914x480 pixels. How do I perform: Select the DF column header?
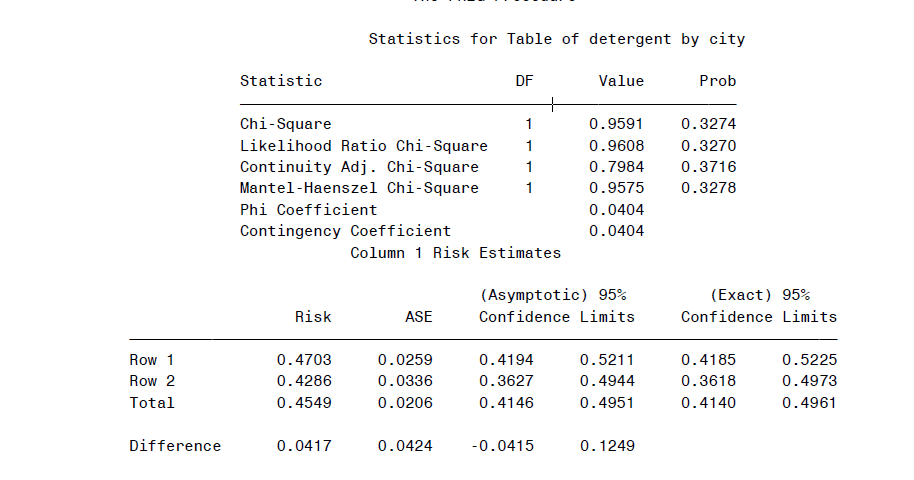[x=524, y=81]
